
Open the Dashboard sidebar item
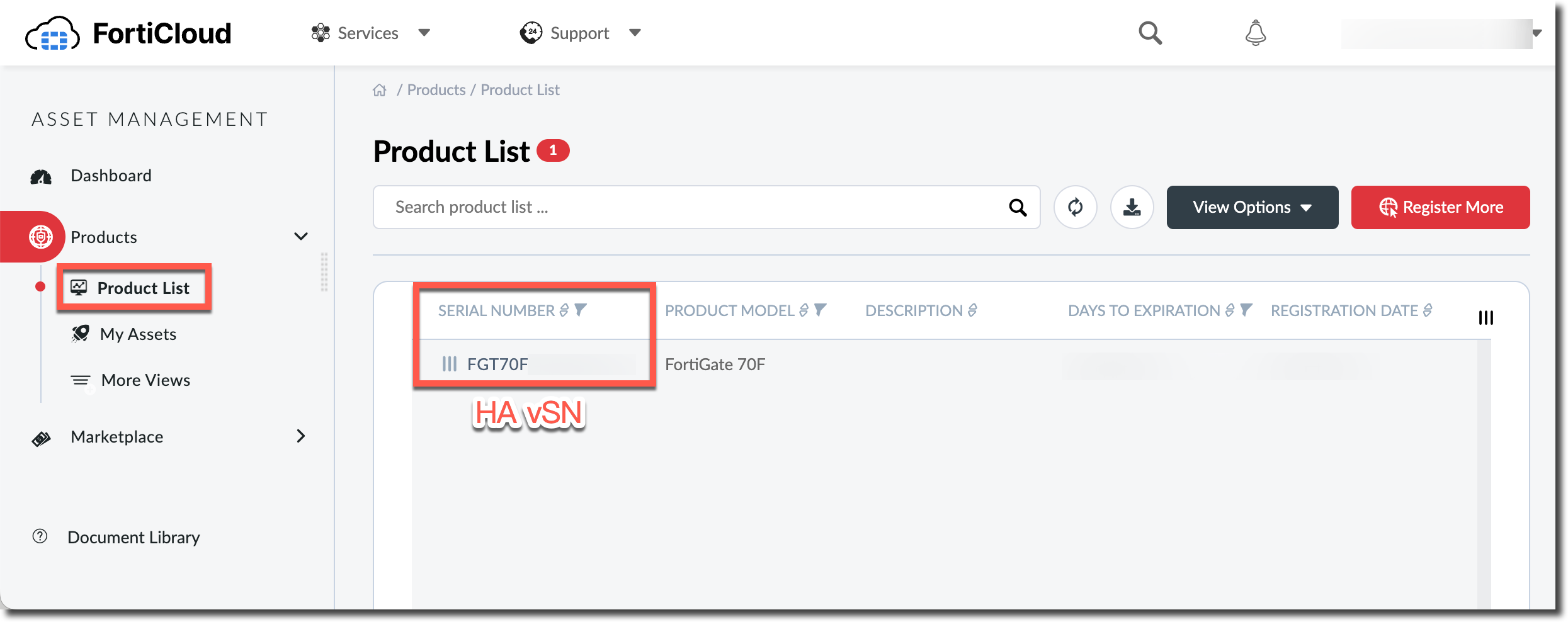[111, 176]
